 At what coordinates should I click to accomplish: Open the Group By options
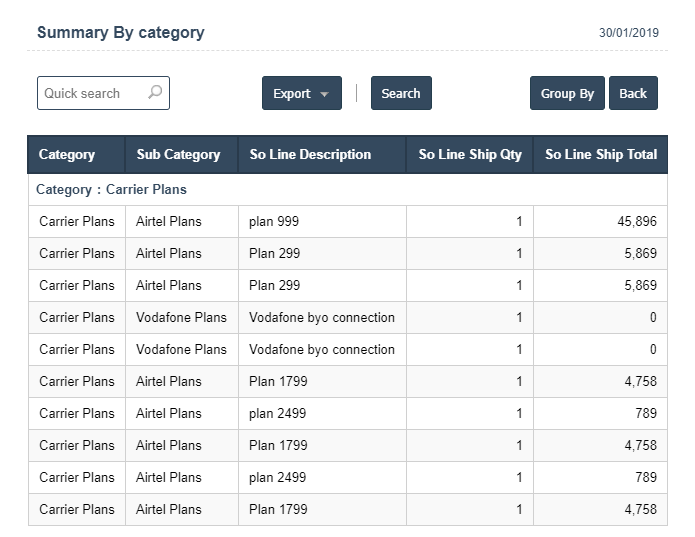coord(567,93)
